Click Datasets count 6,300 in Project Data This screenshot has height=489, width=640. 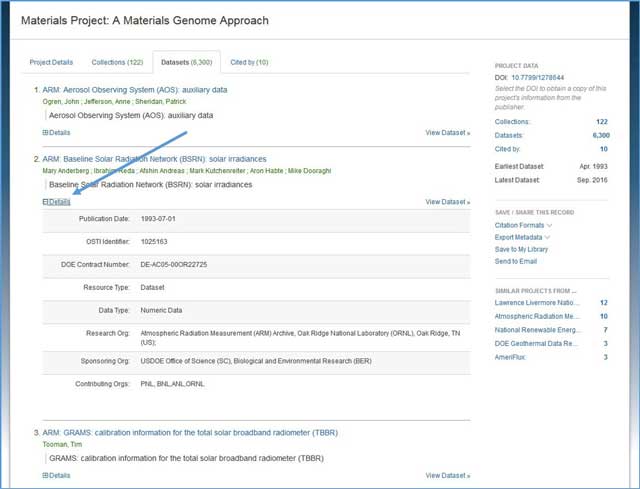(x=601, y=135)
